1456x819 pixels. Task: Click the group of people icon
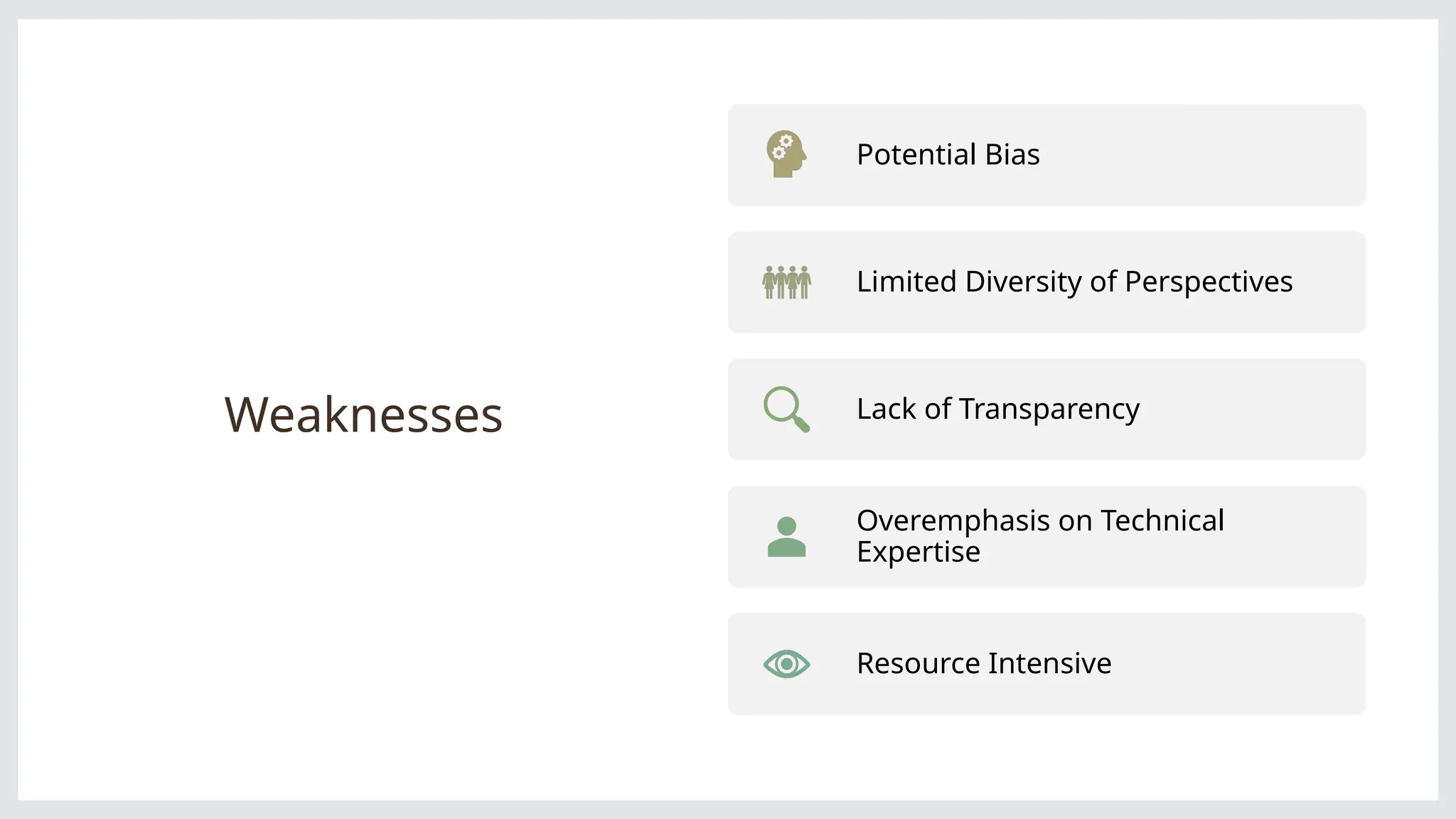786,282
